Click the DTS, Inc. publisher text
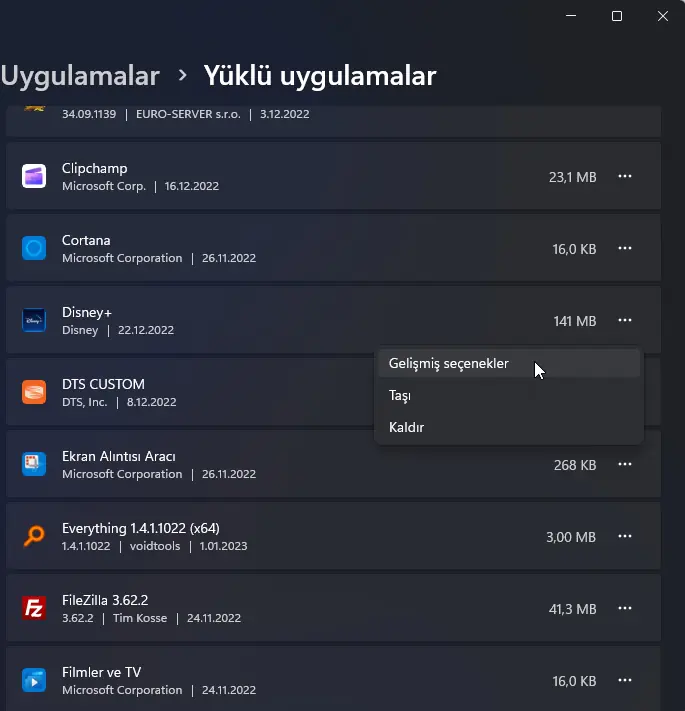685x711 pixels. point(85,402)
